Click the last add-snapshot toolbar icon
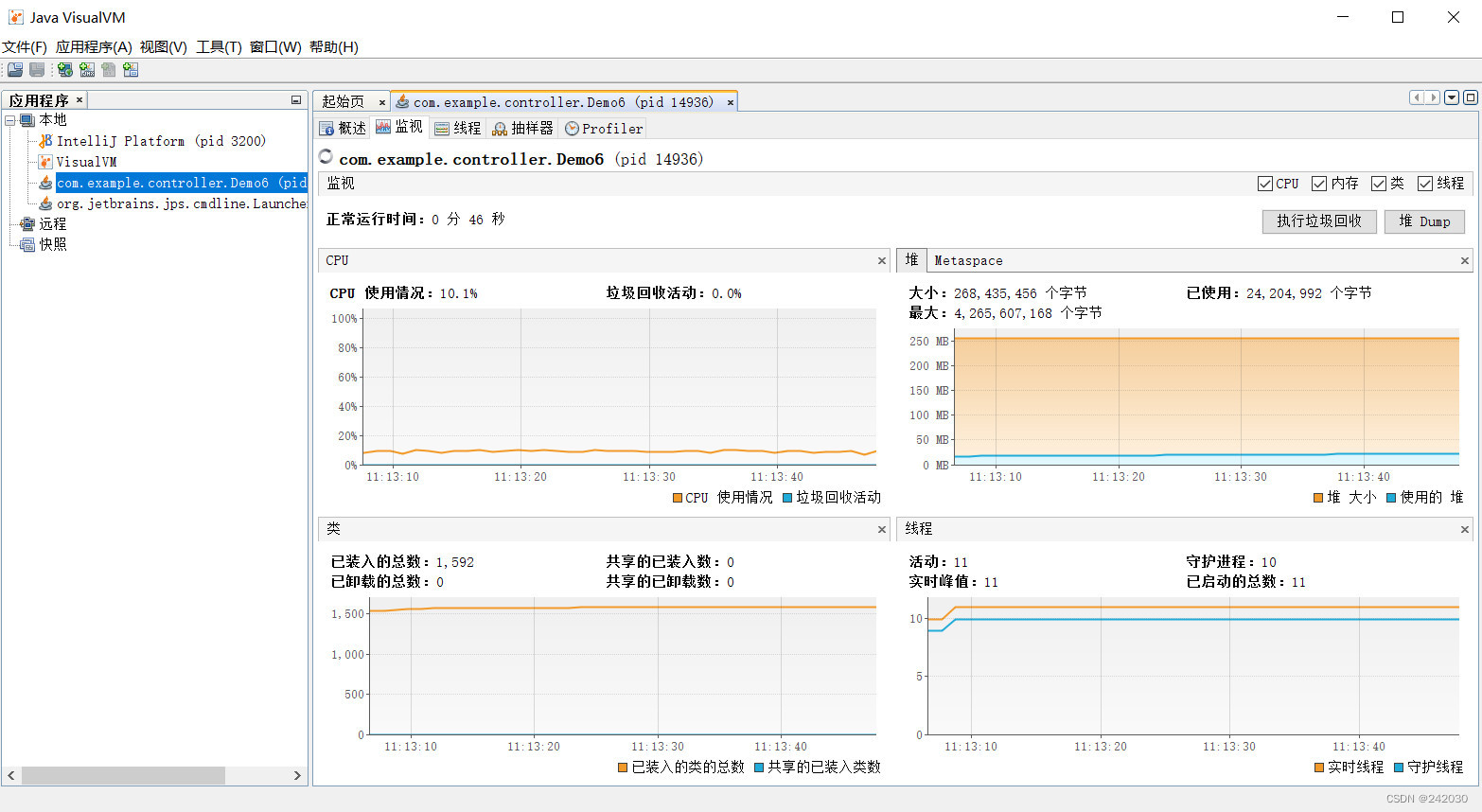The height and width of the screenshot is (812, 1482). (131, 69)
